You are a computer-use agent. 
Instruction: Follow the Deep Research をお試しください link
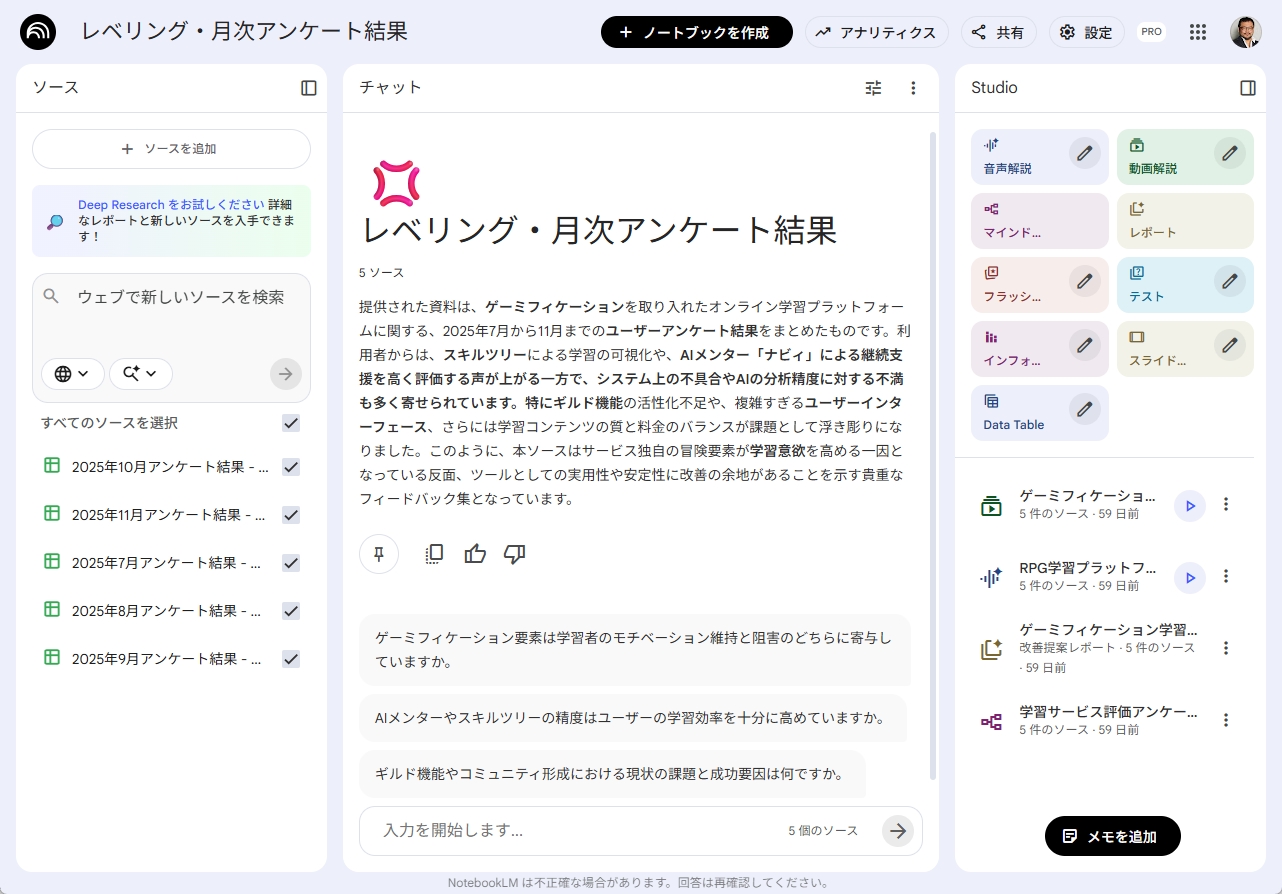(x=172, y=204)
